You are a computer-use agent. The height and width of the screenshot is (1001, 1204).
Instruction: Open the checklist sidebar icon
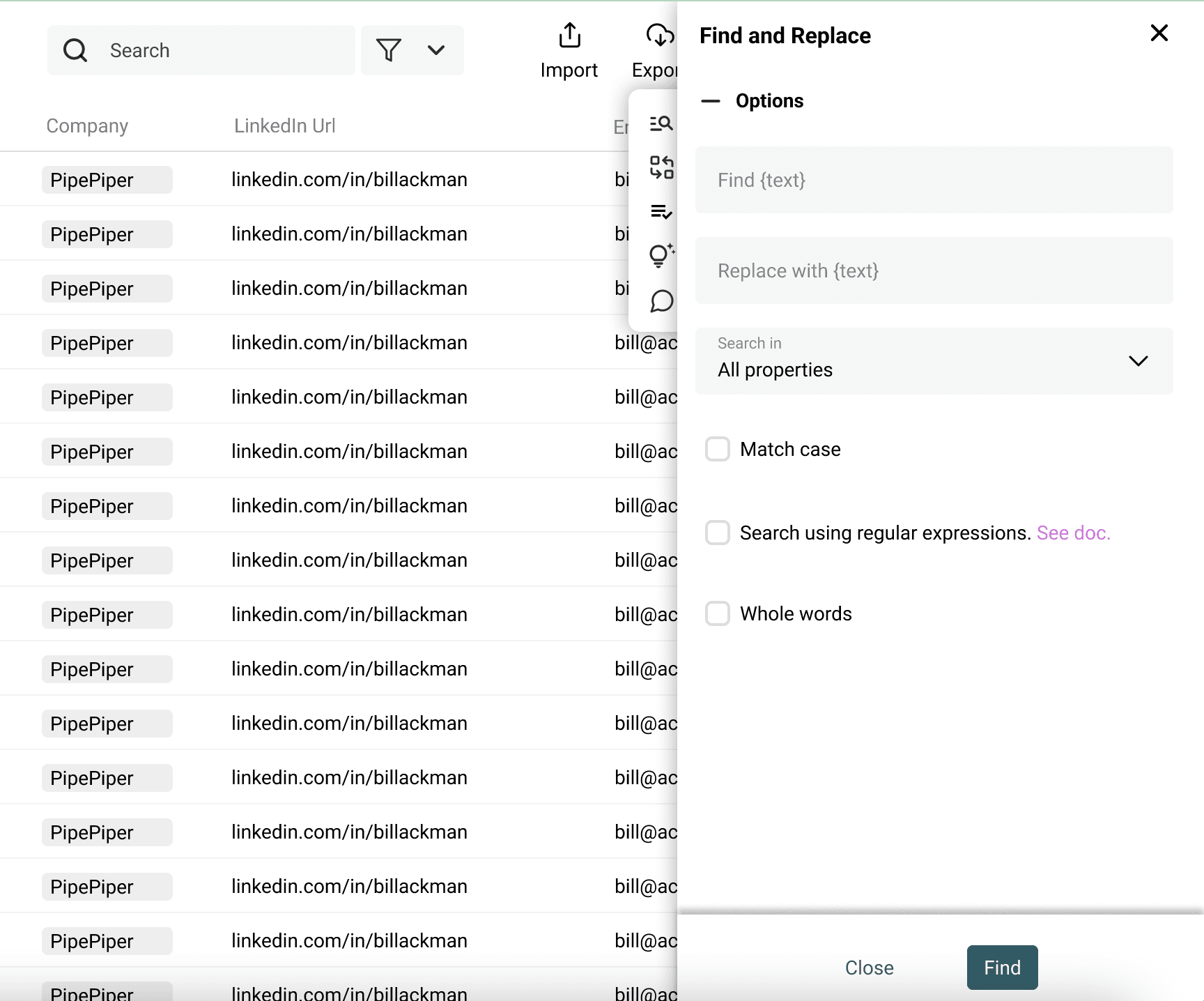[x=661, y=211]
